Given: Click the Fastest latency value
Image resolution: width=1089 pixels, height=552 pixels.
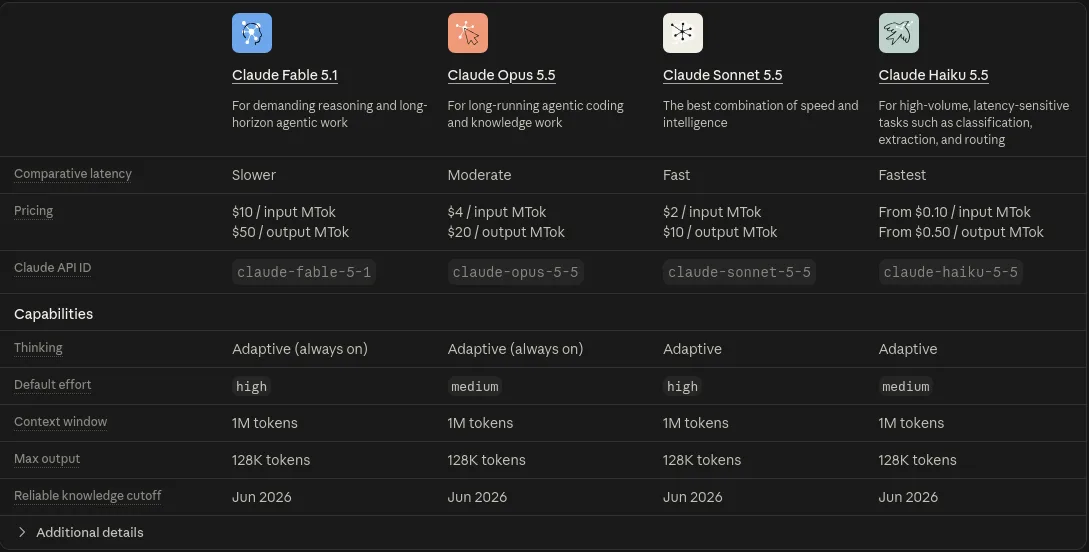Looking at the screenshot, I should 902,175.
